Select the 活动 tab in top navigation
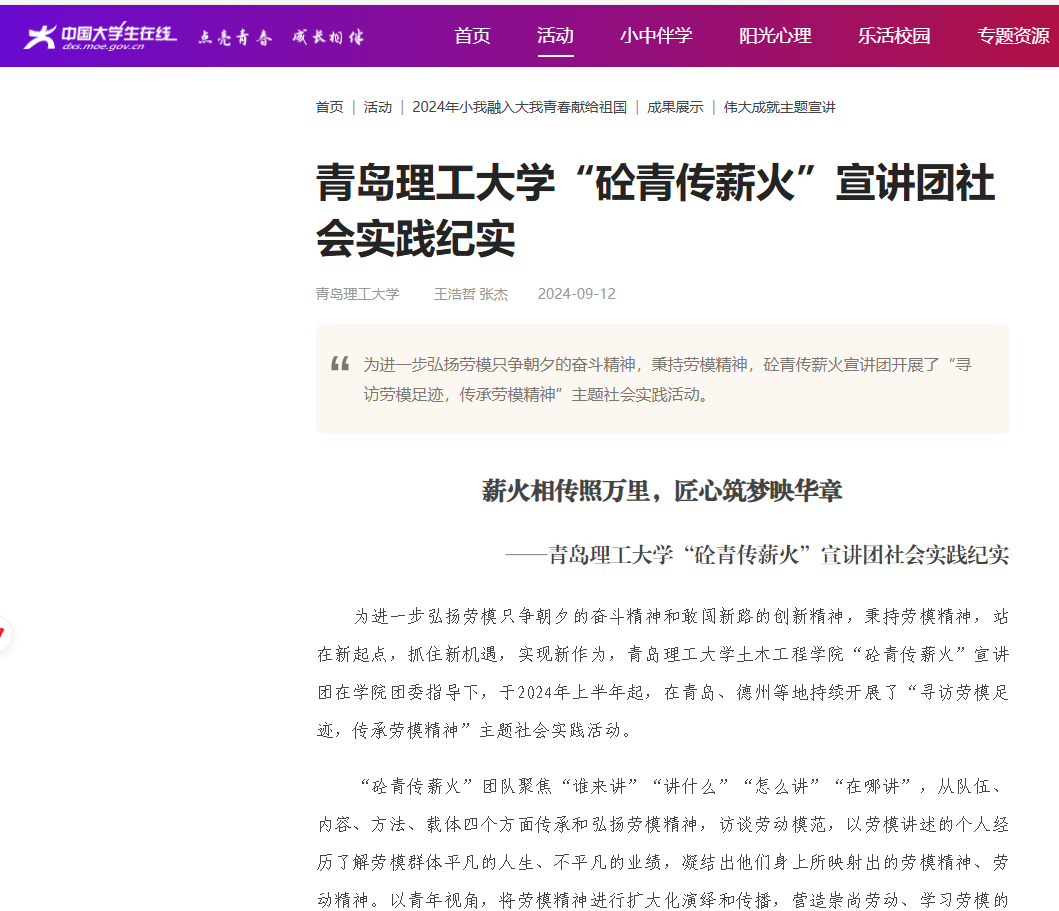 555,36
